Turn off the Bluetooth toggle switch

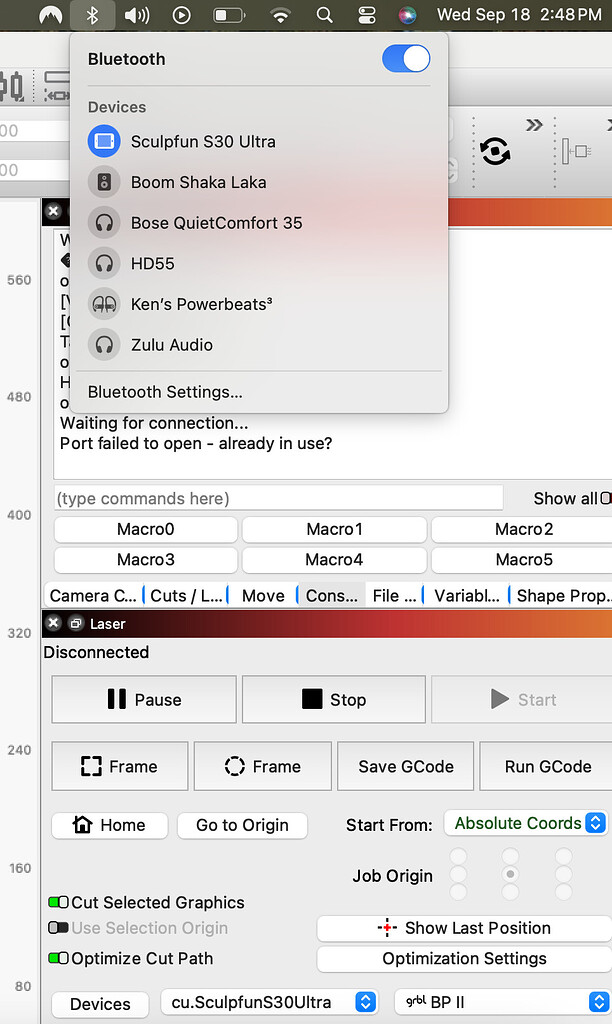[x=406, y=59]
